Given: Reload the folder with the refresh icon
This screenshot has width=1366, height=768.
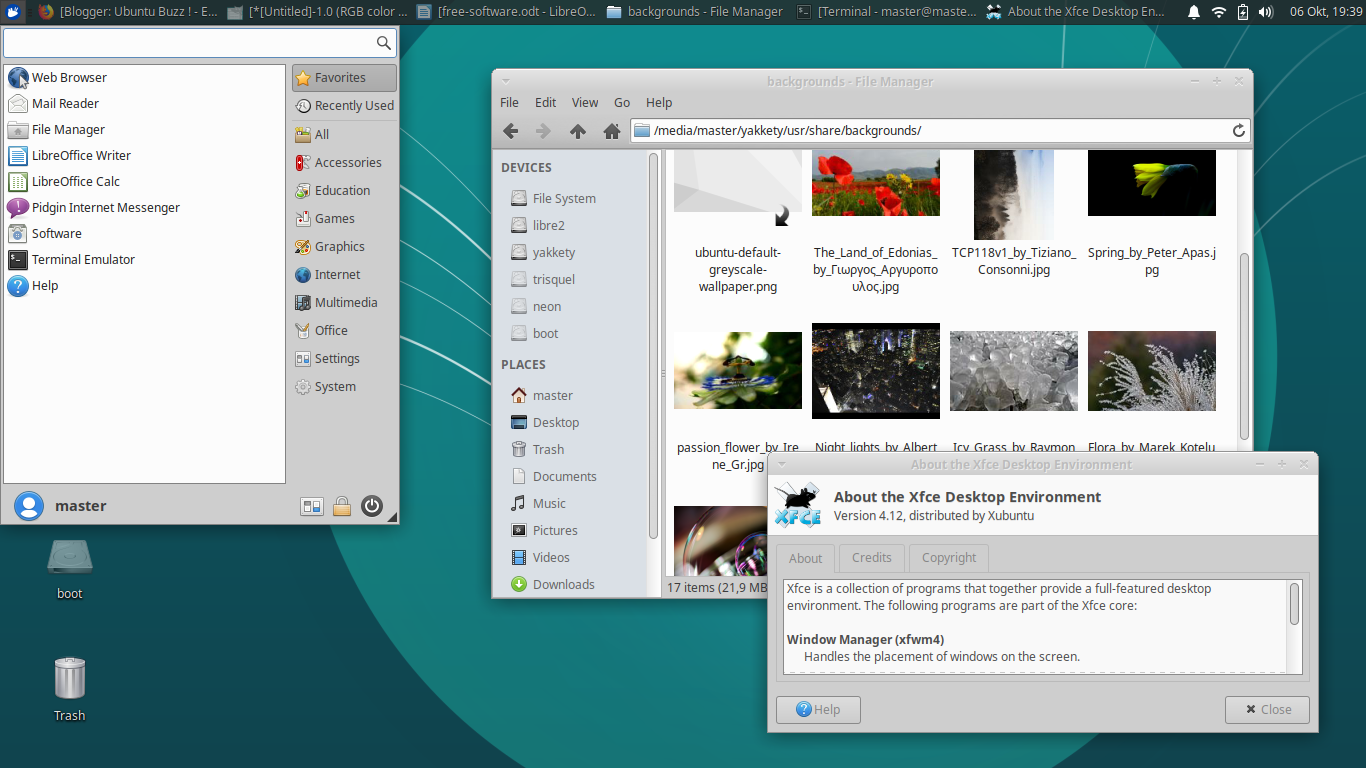Looking at the screenshot, I should click(x=1238, y=131).
